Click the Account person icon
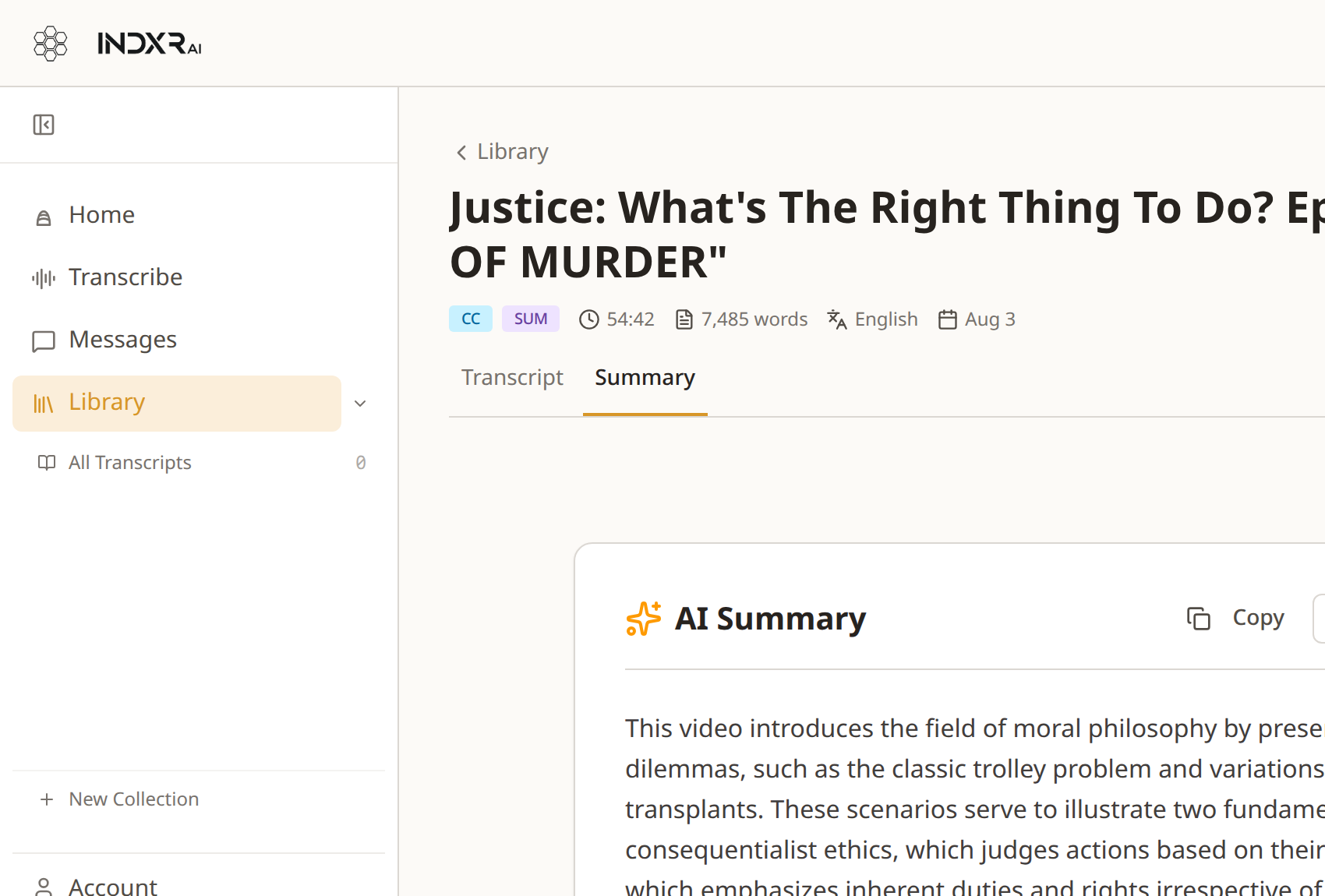1325x896 pixels. coord(44,887)
